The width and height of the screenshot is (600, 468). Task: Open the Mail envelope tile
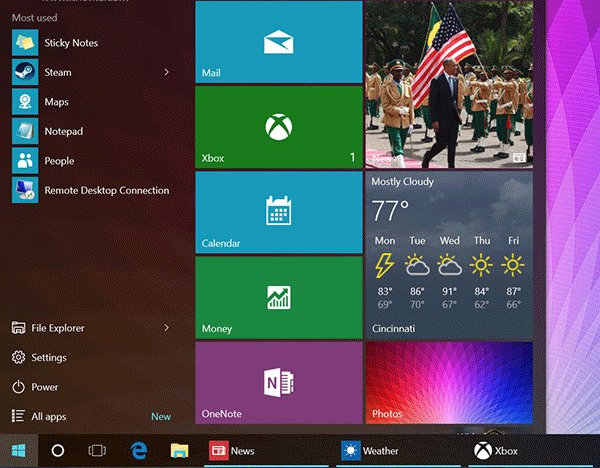pyautogui.click(x=279, y=42)
